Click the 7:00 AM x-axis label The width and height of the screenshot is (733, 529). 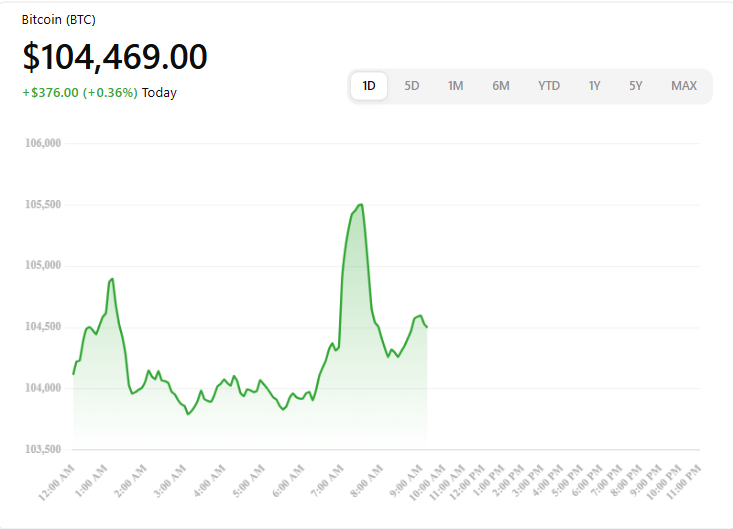[327, 480]
